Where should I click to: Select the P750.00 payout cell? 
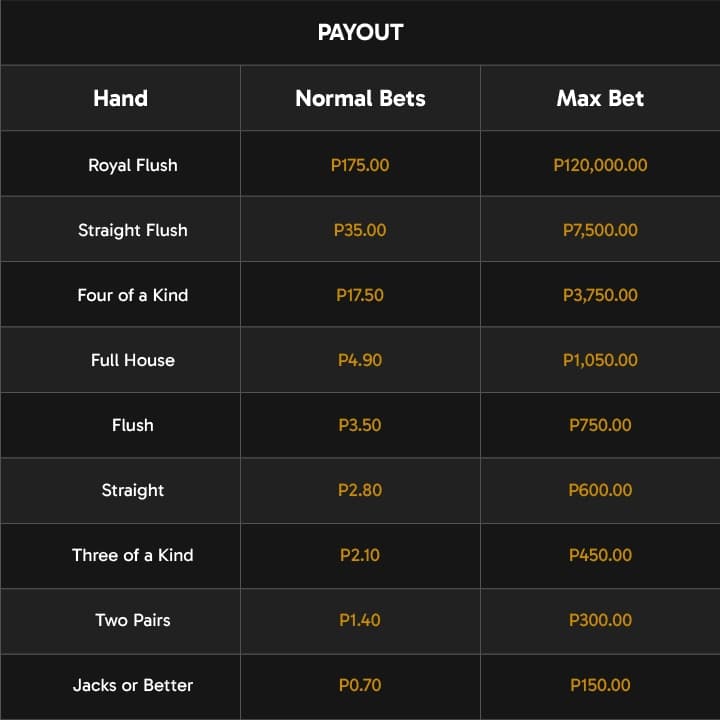point(600,425)
